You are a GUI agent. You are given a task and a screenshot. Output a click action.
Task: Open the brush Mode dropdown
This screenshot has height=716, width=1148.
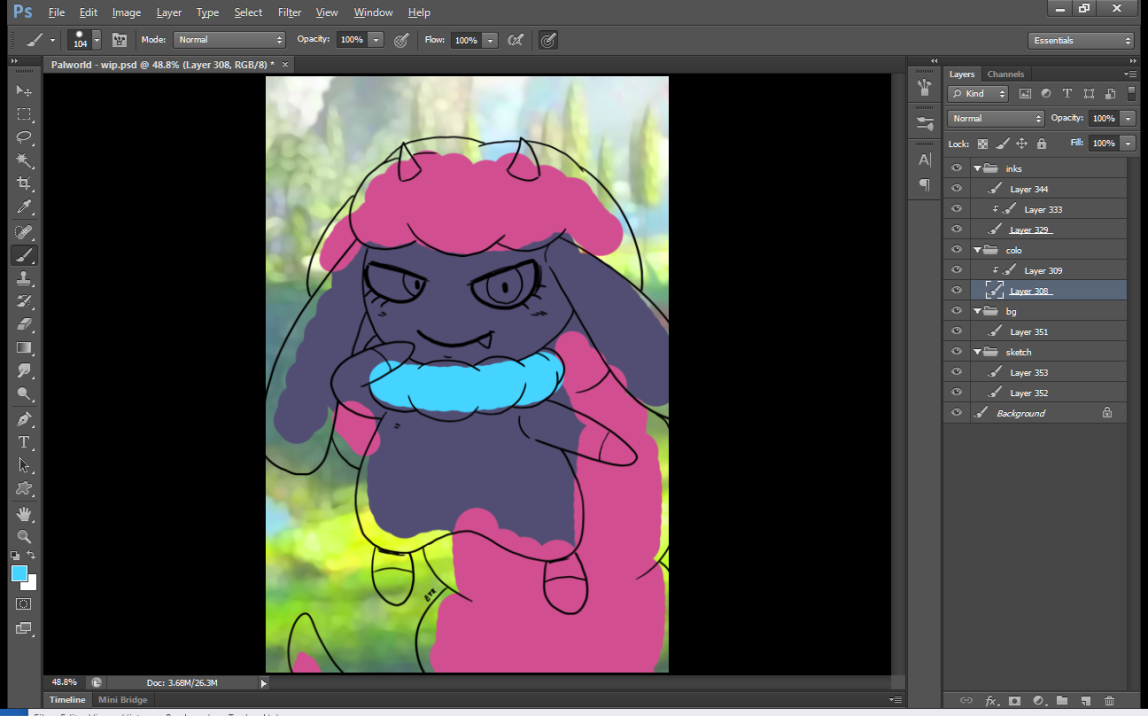point(229,40)
